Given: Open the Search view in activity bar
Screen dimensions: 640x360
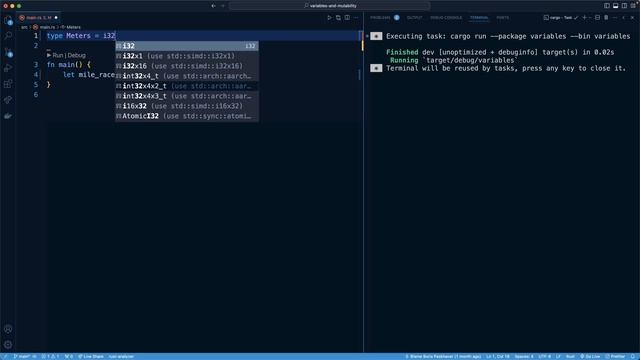Looking at the screenshot, I should (8, 36).
